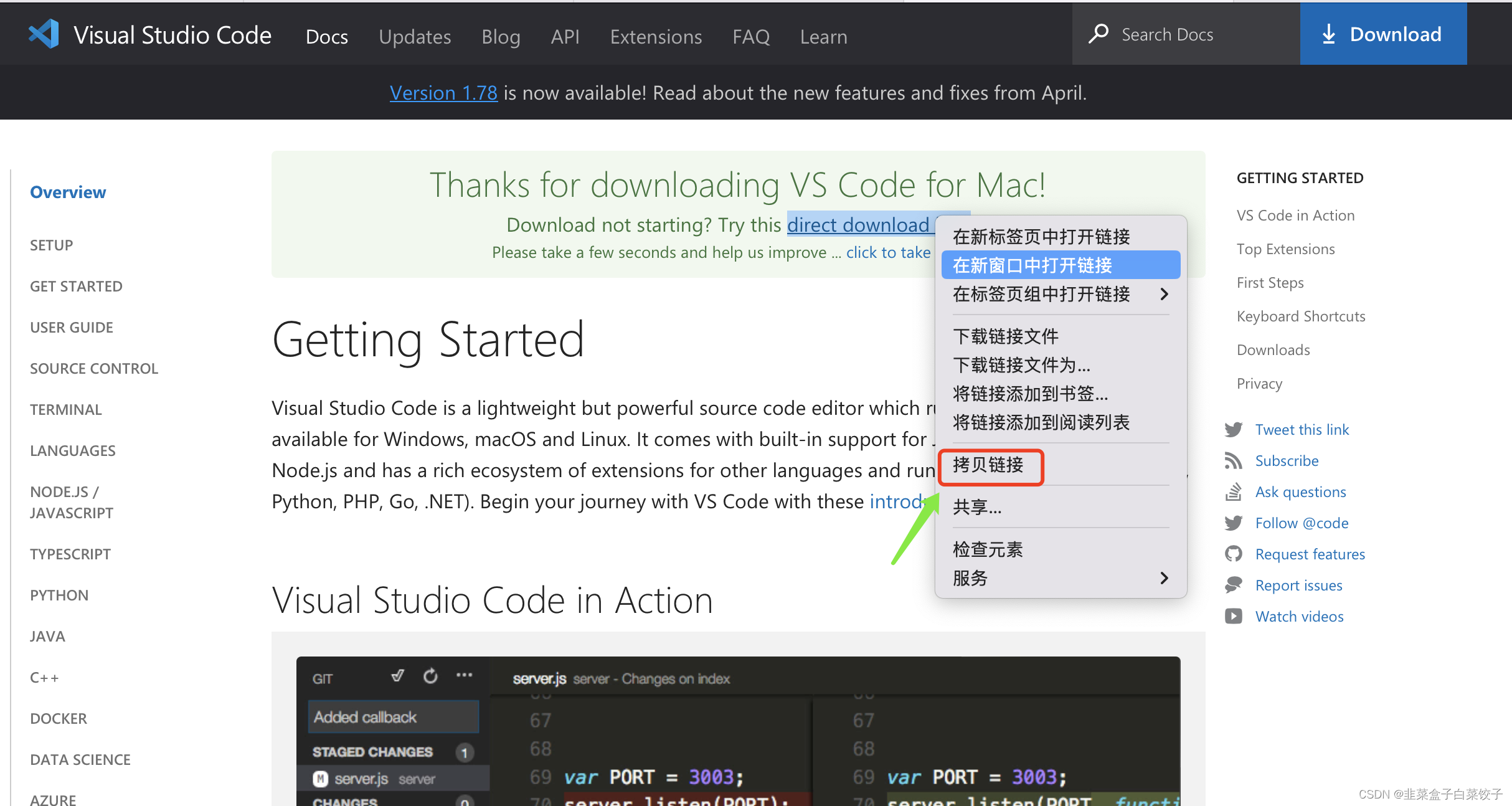Select the Share… menu entry

1061,507
